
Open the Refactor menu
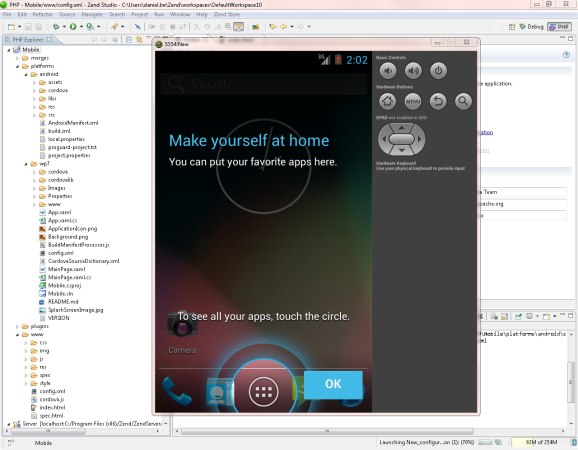pyautogui.click(x=42, y=14)
